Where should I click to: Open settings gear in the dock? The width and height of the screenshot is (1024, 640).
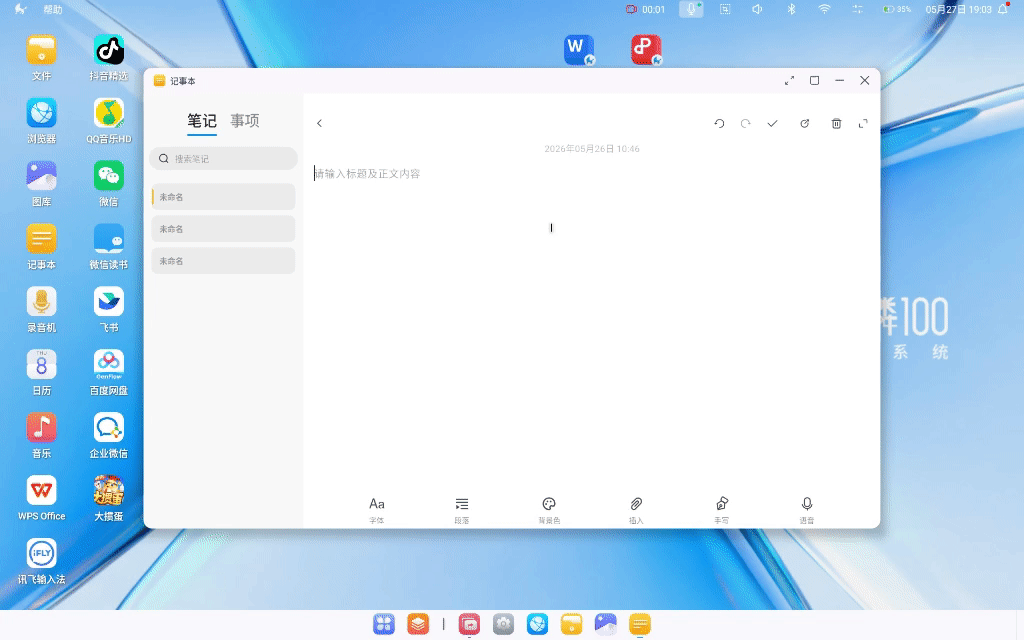(x=503, y=624)
